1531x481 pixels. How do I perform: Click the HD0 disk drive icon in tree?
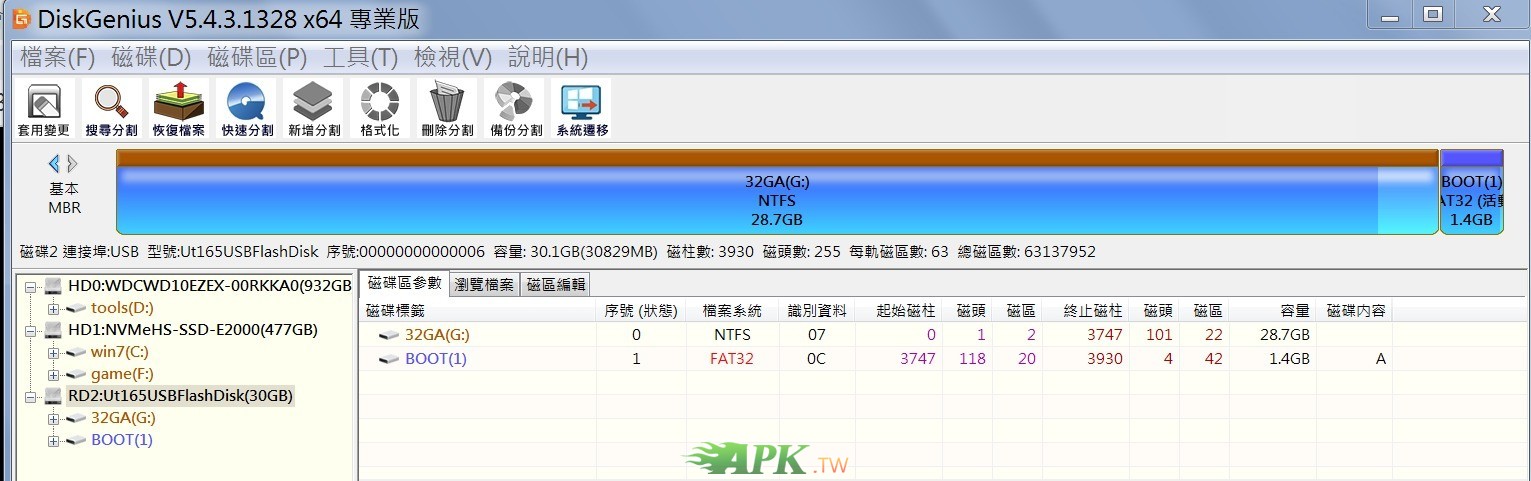pos(54,288)
